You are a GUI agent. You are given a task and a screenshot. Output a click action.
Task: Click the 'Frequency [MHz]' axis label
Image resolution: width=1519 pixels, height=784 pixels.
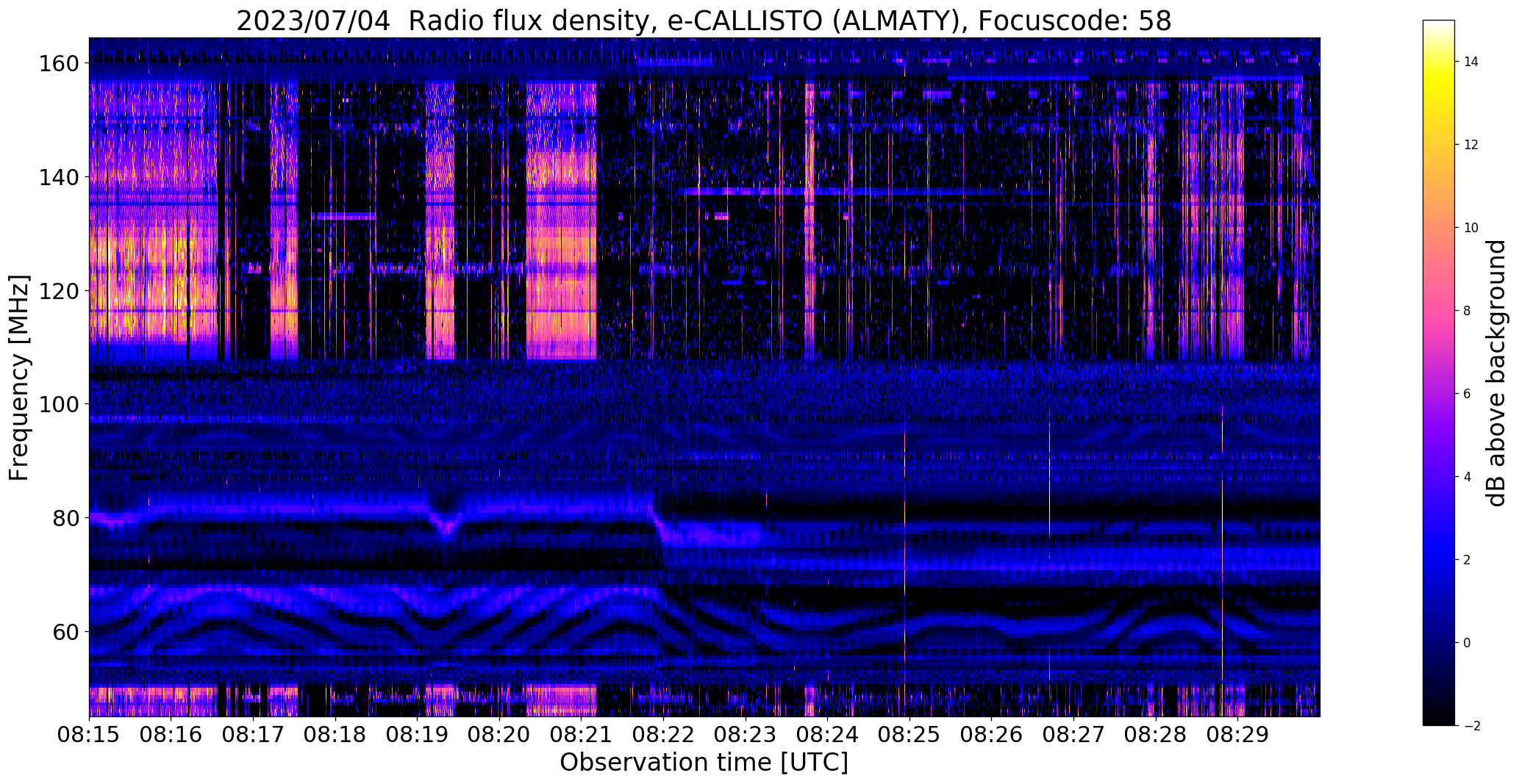coord(19,378)
